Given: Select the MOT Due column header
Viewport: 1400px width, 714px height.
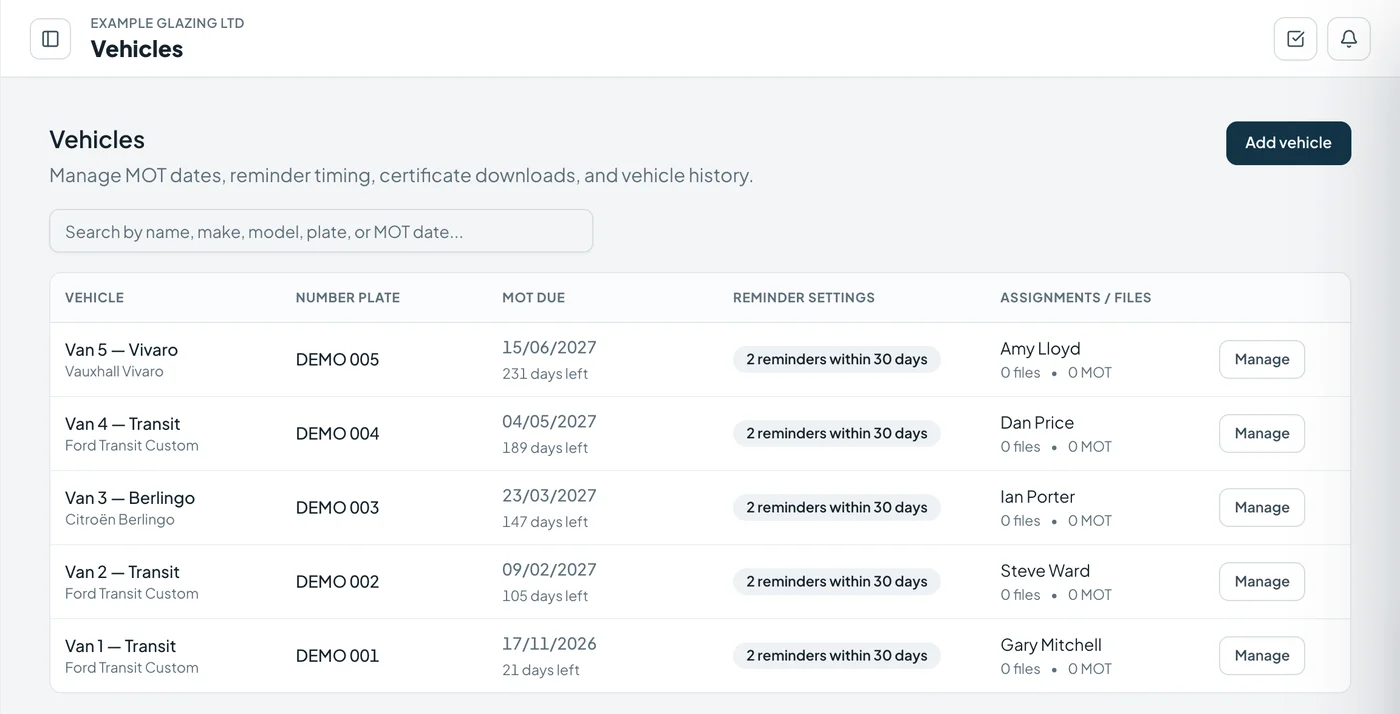Looking at the screenshot, I should pos(533,298).
